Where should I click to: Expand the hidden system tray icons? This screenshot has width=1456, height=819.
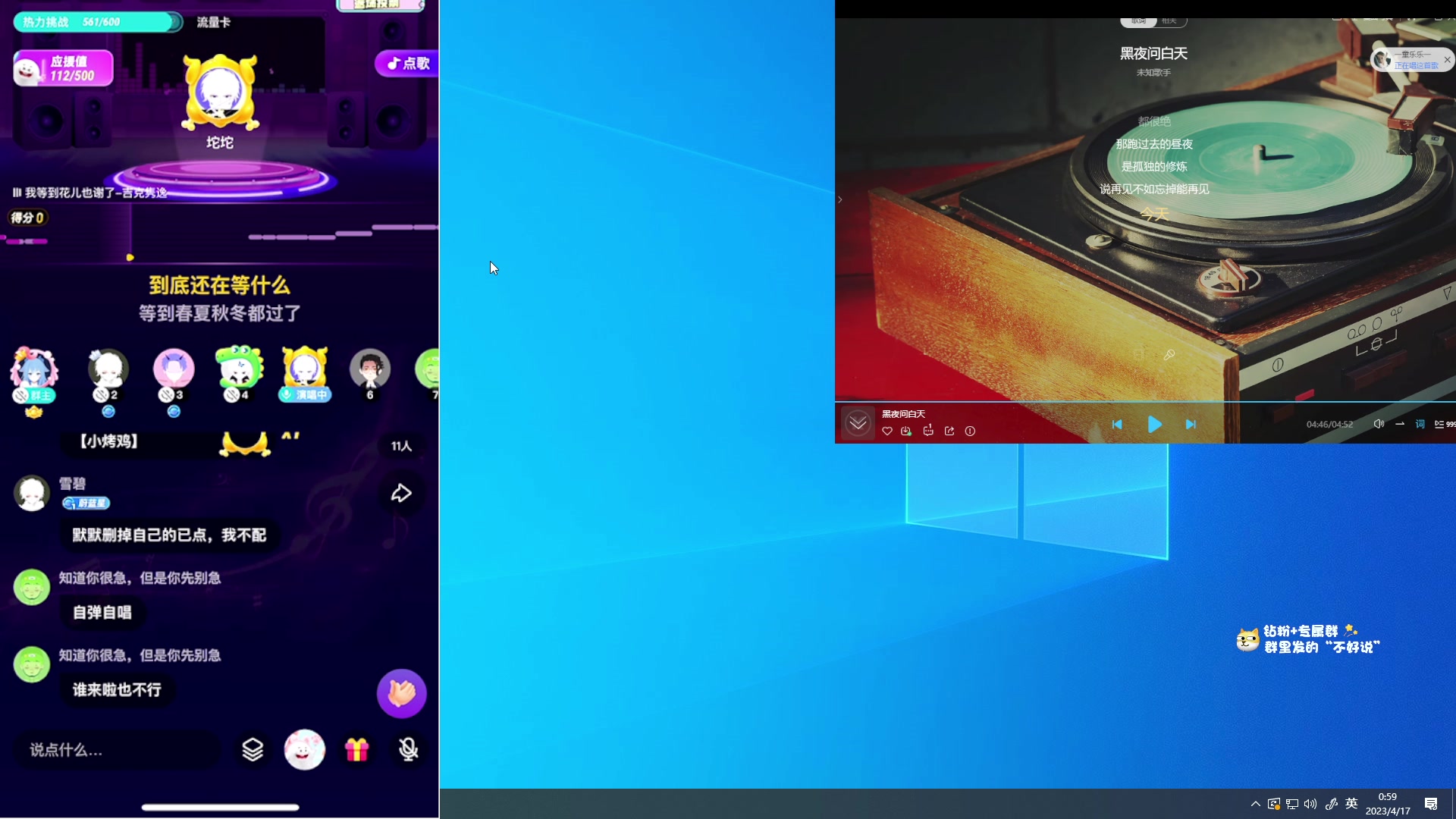[x=1255, y=804]
